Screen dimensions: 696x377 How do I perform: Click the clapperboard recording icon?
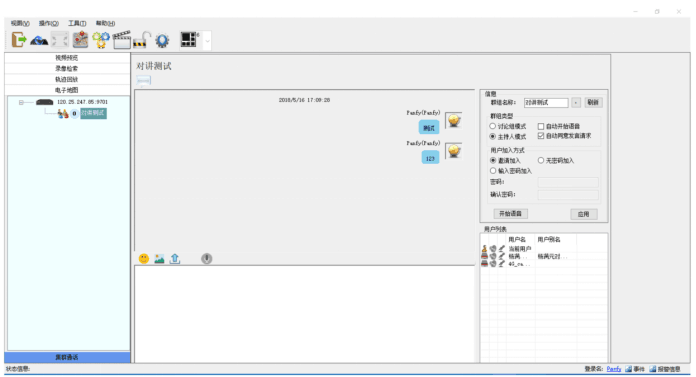point(122,40)
